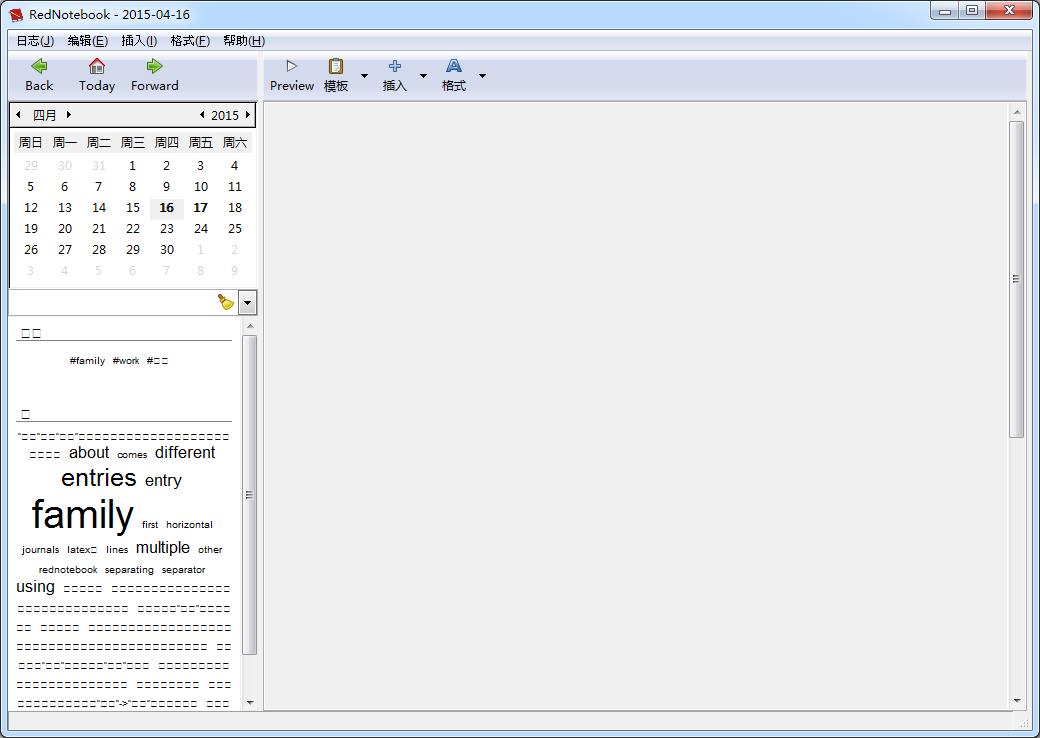Open the 帮助(H) menu
Image resolution: width=1040 pixels, height=738 pixels.
[x=244, y=41]
